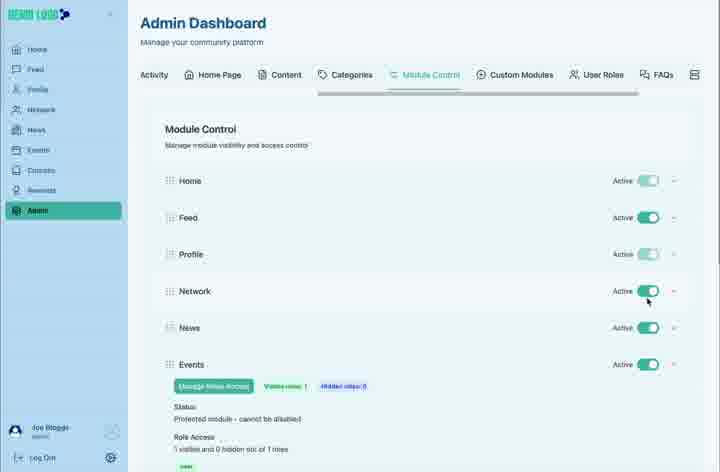Grab the Feed module drag handle
The width and height of the screenshot is (720, 472).
170,218
